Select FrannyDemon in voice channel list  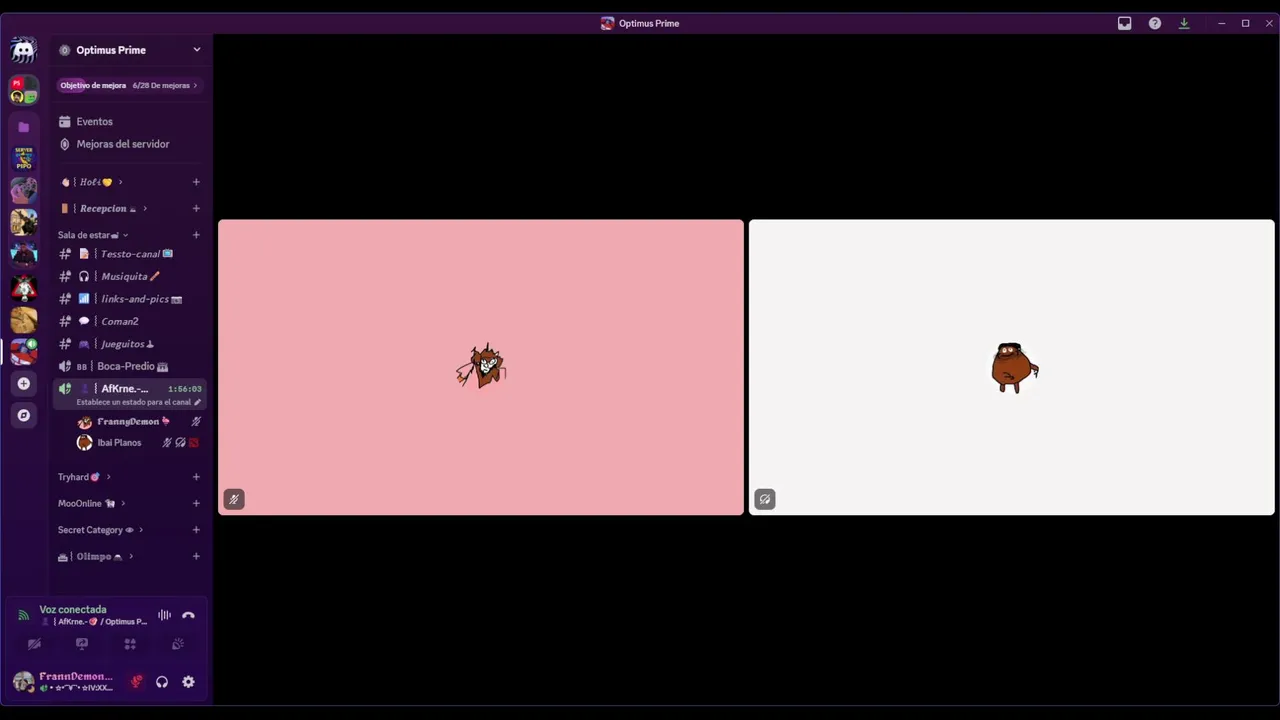[x=140, y=421]
